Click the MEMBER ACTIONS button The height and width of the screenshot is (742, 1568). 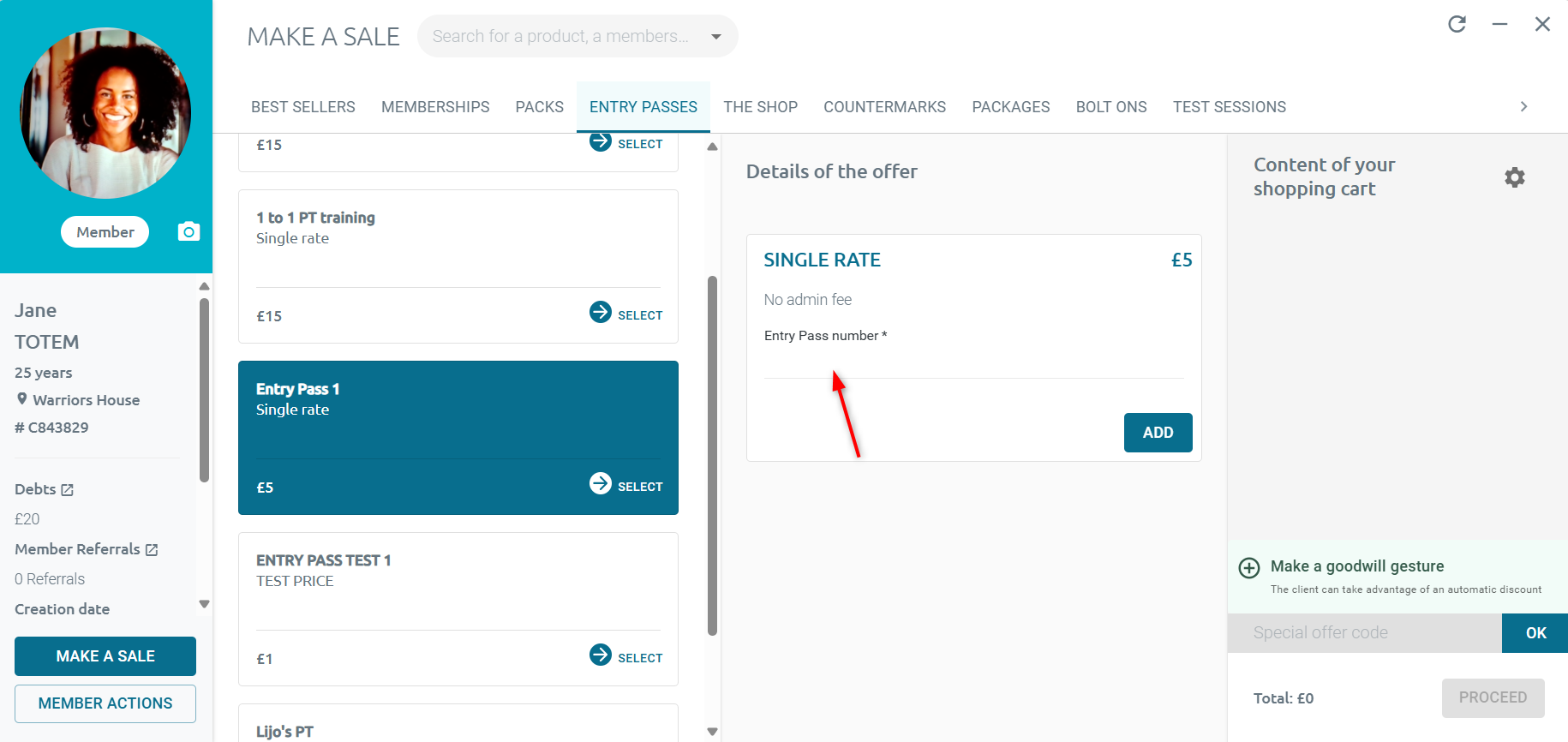tap(105, 703)
